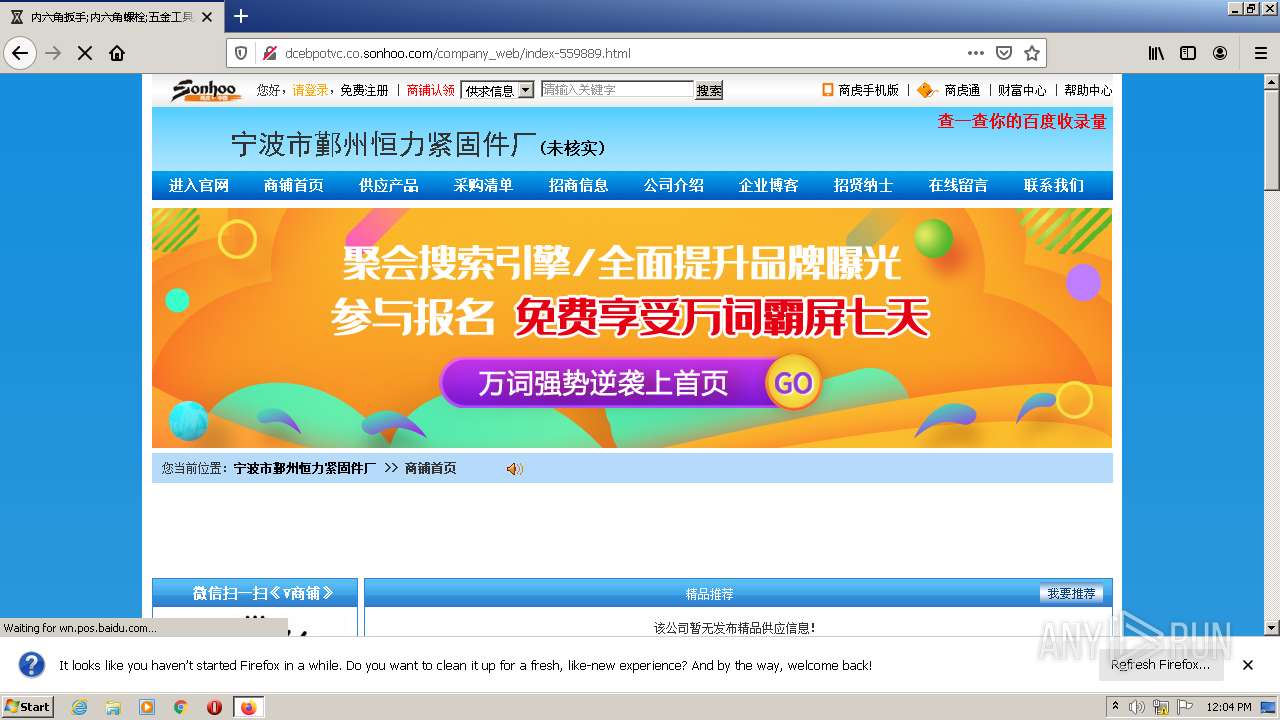Screen dimensions: 1280x720
Task: Open the Library bookmarks and history
Action: [1156, 53]
